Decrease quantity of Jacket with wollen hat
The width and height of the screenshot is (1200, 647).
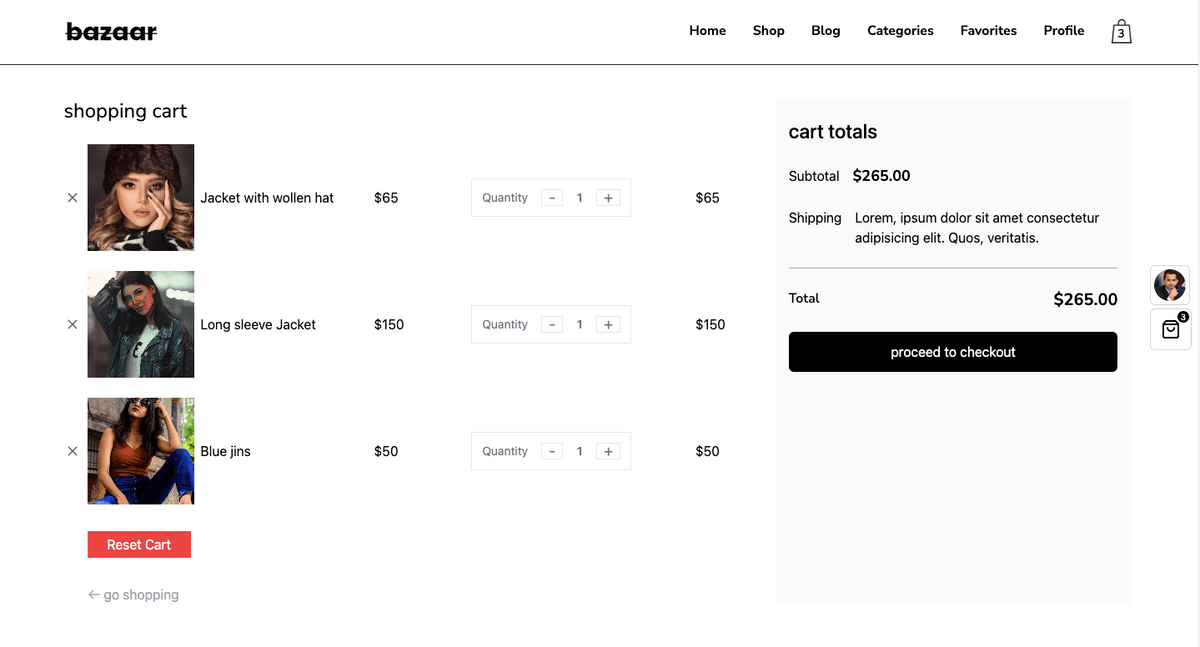coord(552,198)
